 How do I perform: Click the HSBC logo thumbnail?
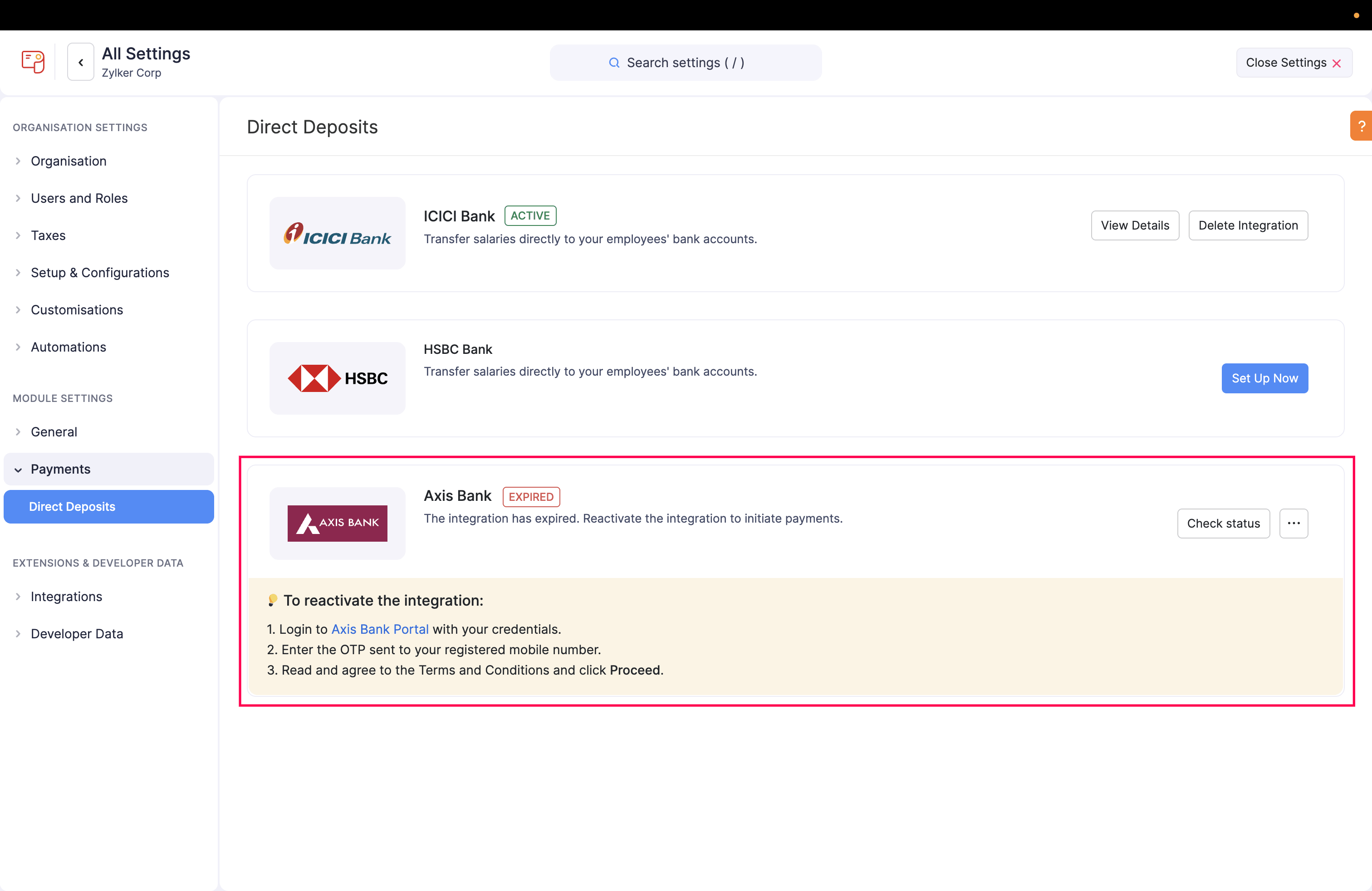tap(337, 378)
